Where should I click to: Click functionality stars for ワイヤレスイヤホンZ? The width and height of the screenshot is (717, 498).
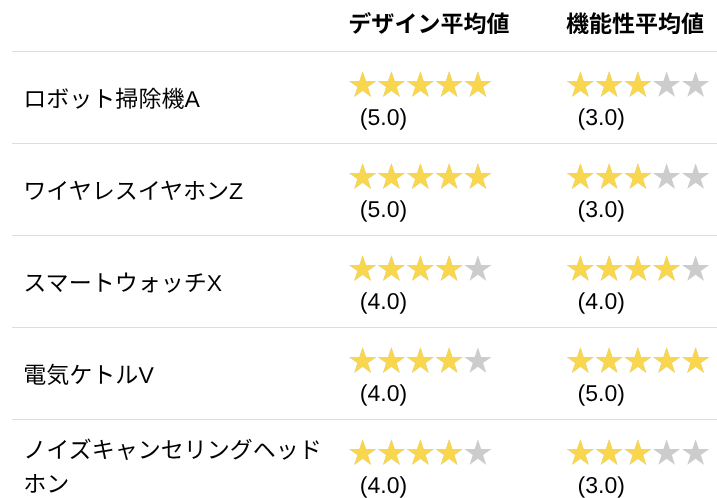[637, 177]
